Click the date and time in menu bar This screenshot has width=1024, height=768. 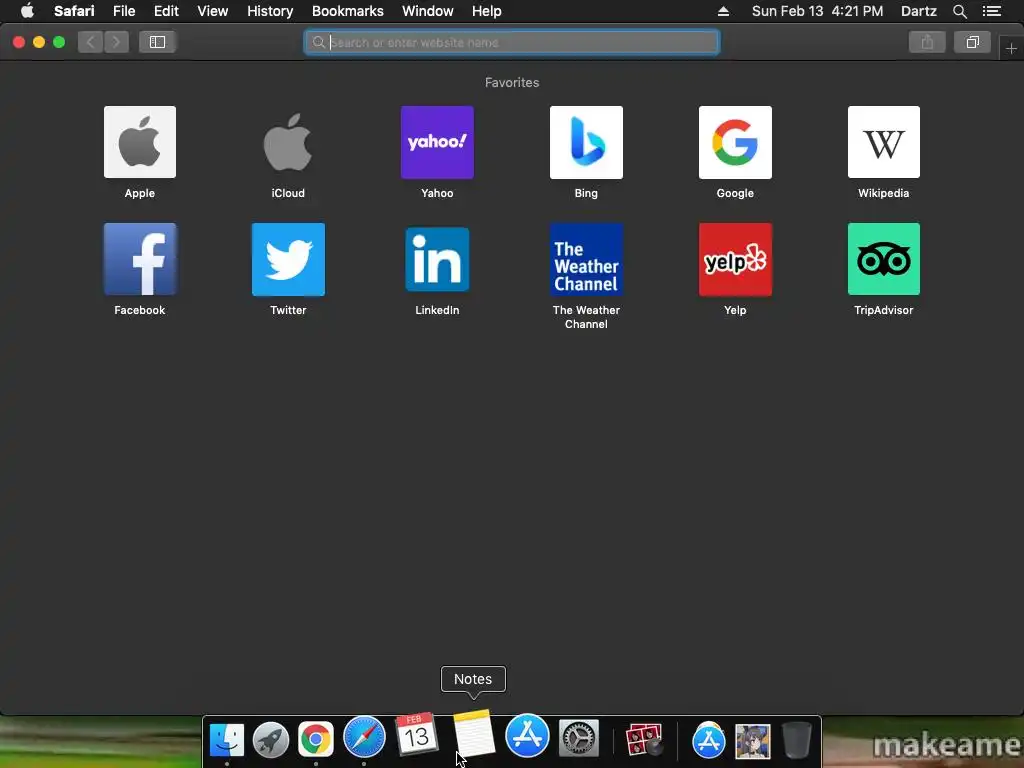pyautogui.click(x=817, y=11)
